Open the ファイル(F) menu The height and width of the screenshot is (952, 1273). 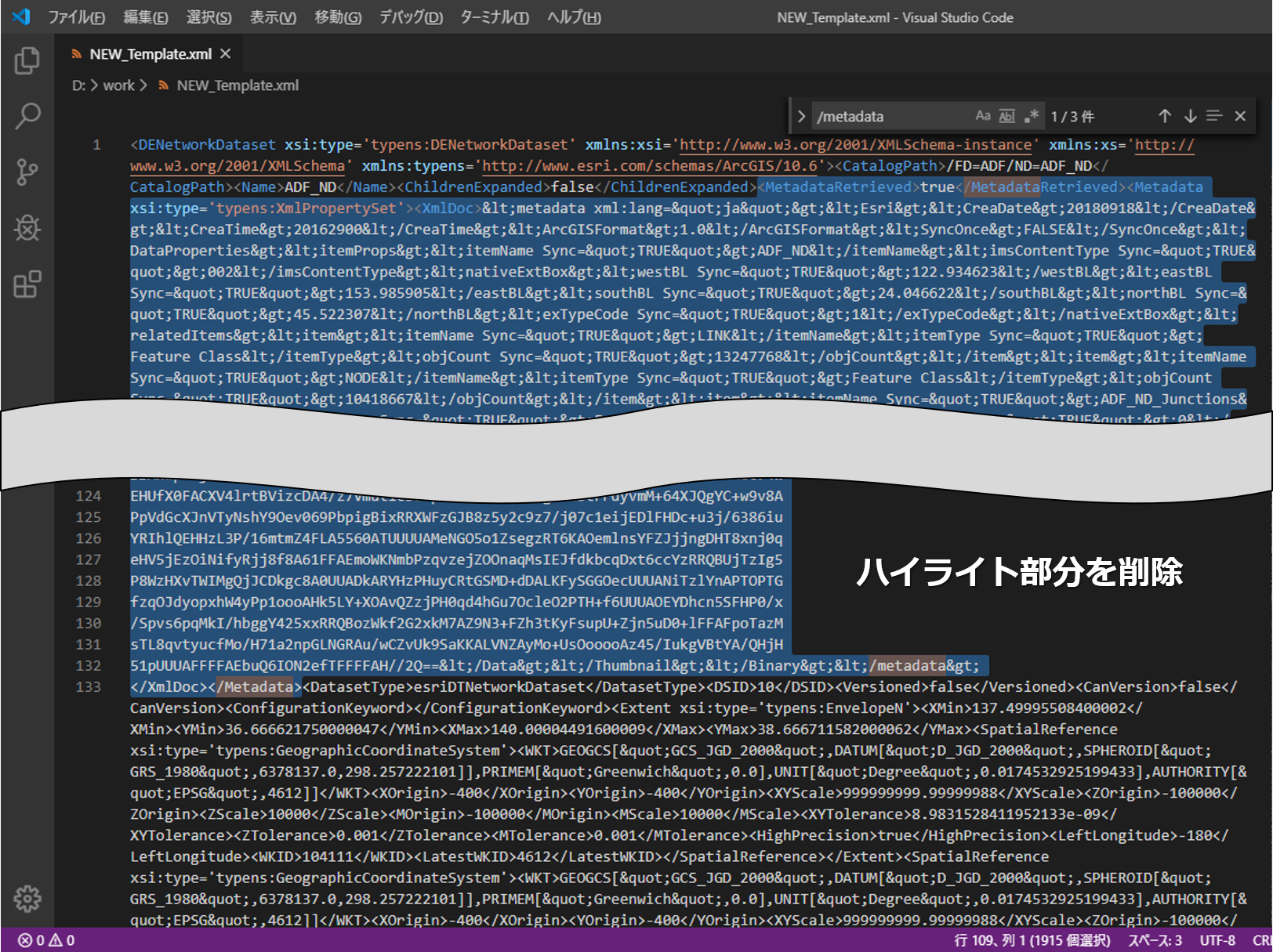point(76,17)
